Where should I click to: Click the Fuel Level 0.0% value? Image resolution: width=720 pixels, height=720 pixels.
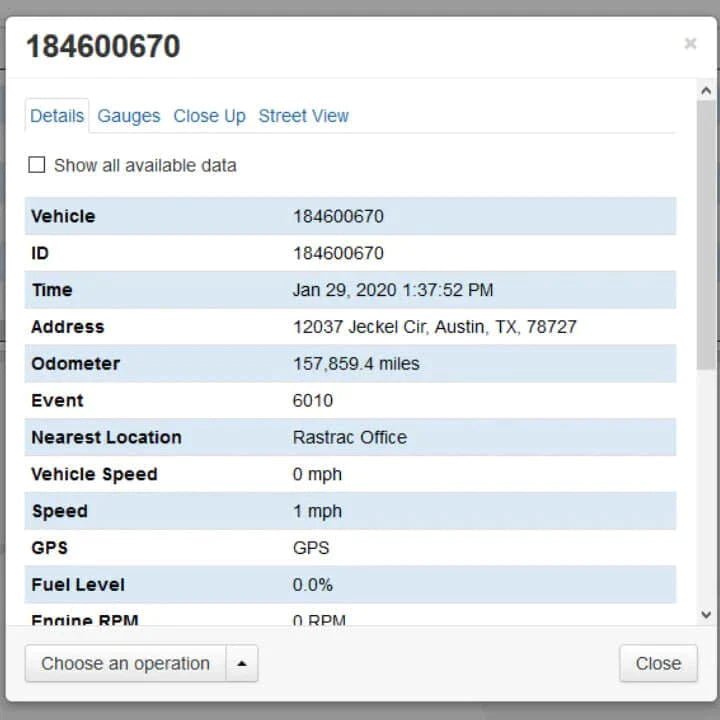[313, 584]
